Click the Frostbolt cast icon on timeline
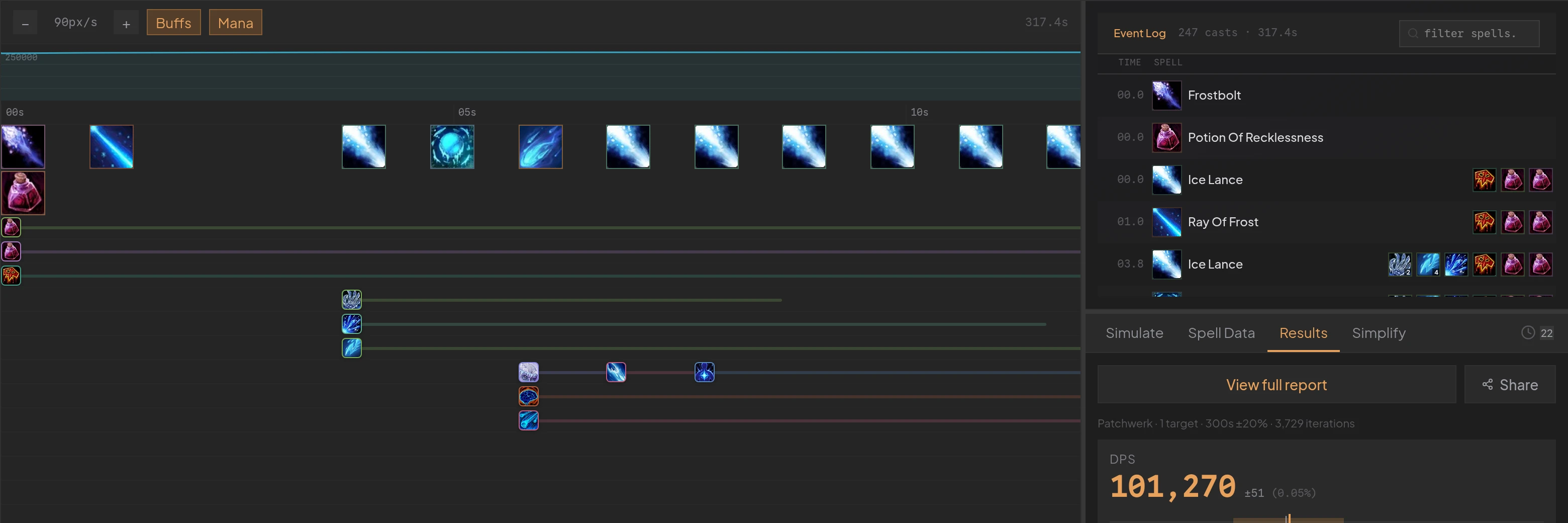Image resolution: width=1568 pixels, height=523 pixels. click(x=23, y=147)
